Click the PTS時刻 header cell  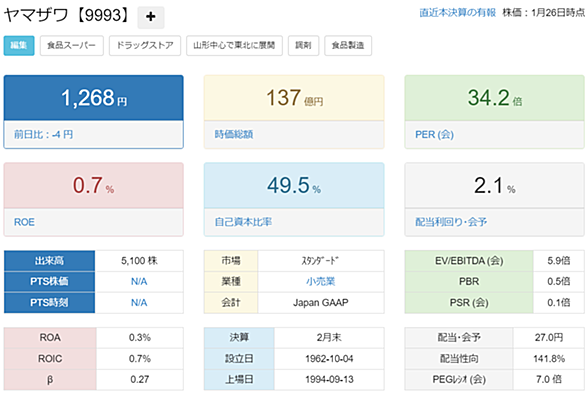(x=49, y=302)
